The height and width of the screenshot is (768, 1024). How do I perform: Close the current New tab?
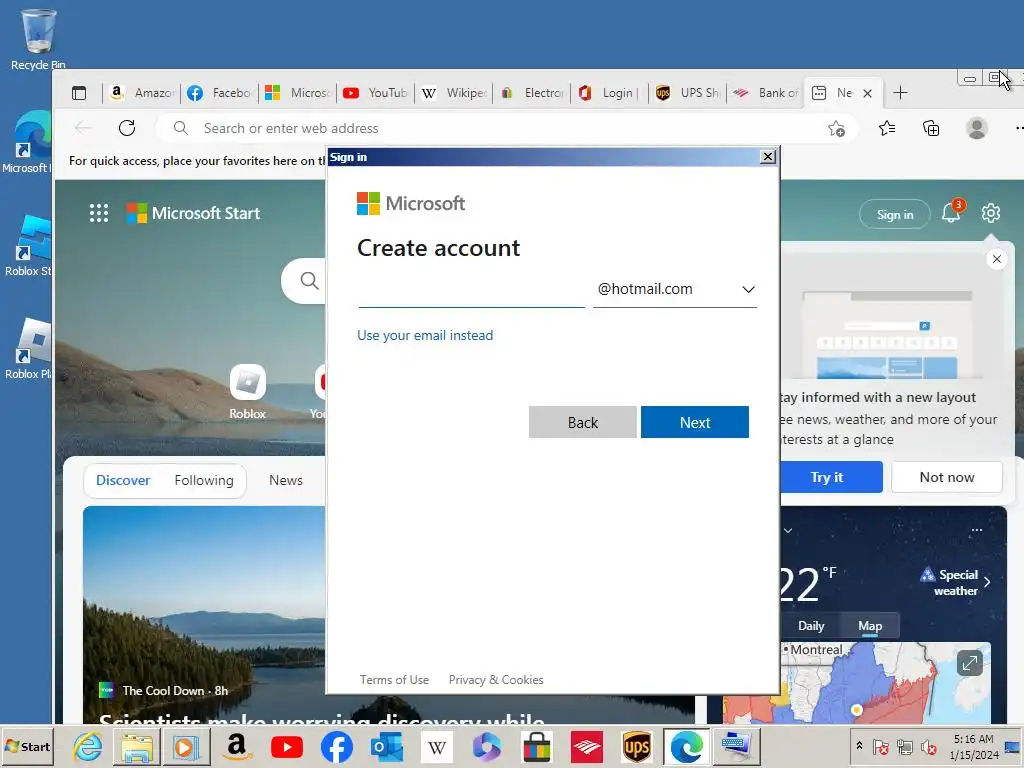(x=867, y=93)
